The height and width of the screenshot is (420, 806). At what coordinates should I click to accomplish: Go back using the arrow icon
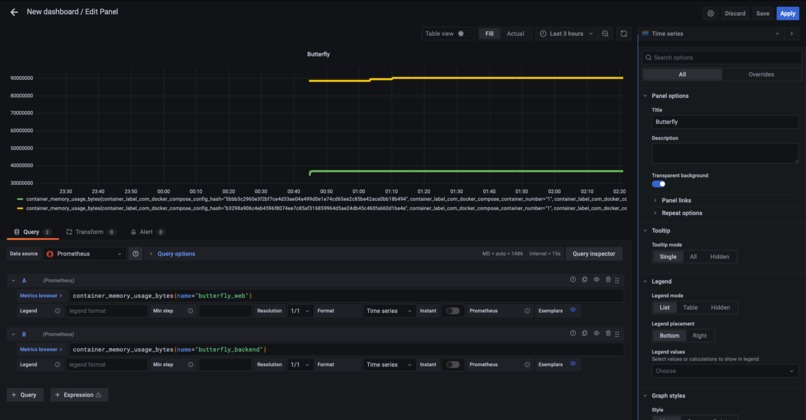tap(14, 12)
